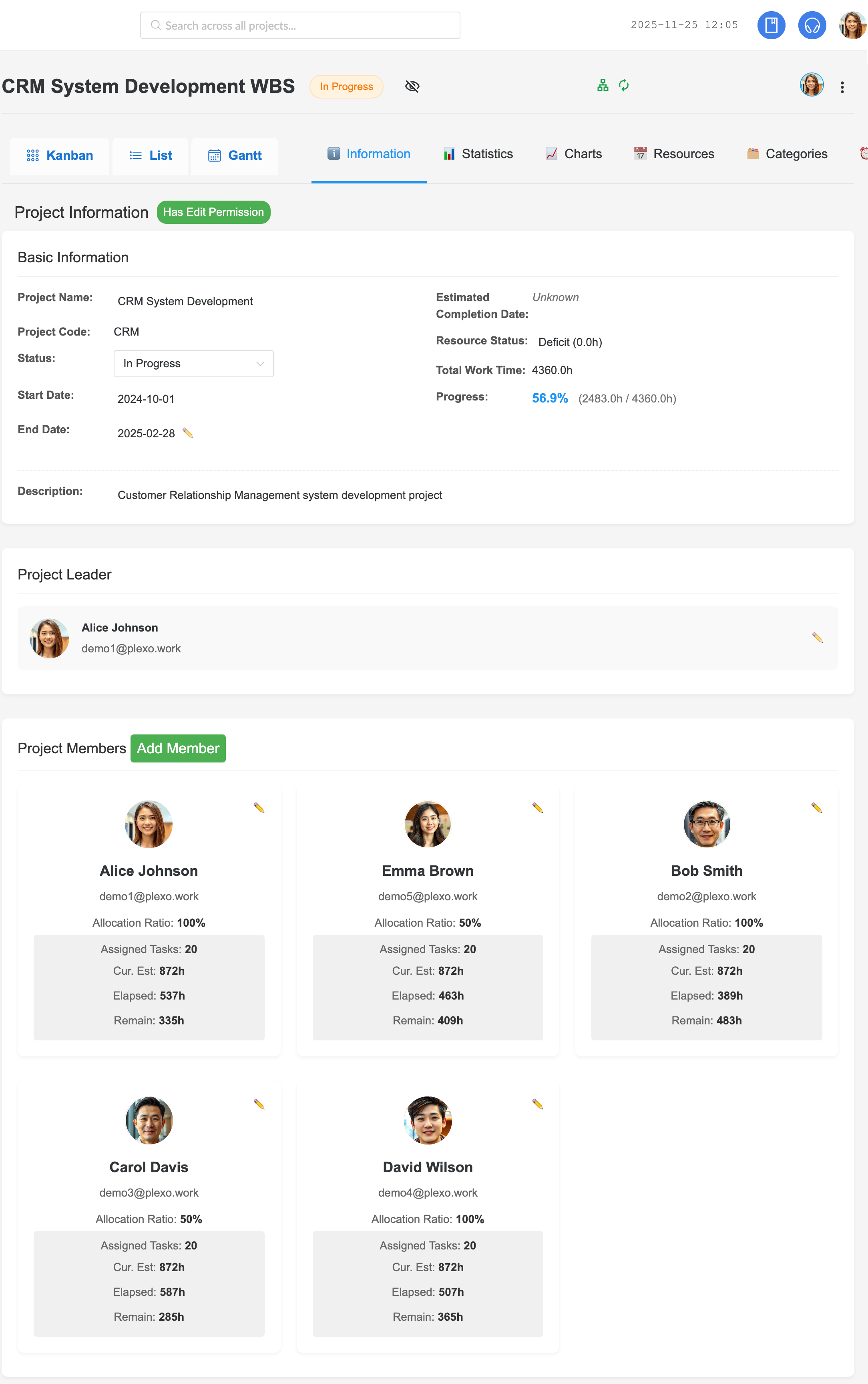The image size is (868, 1384).
Task: Open the Resources tab
Action: [x=674, y=154]
